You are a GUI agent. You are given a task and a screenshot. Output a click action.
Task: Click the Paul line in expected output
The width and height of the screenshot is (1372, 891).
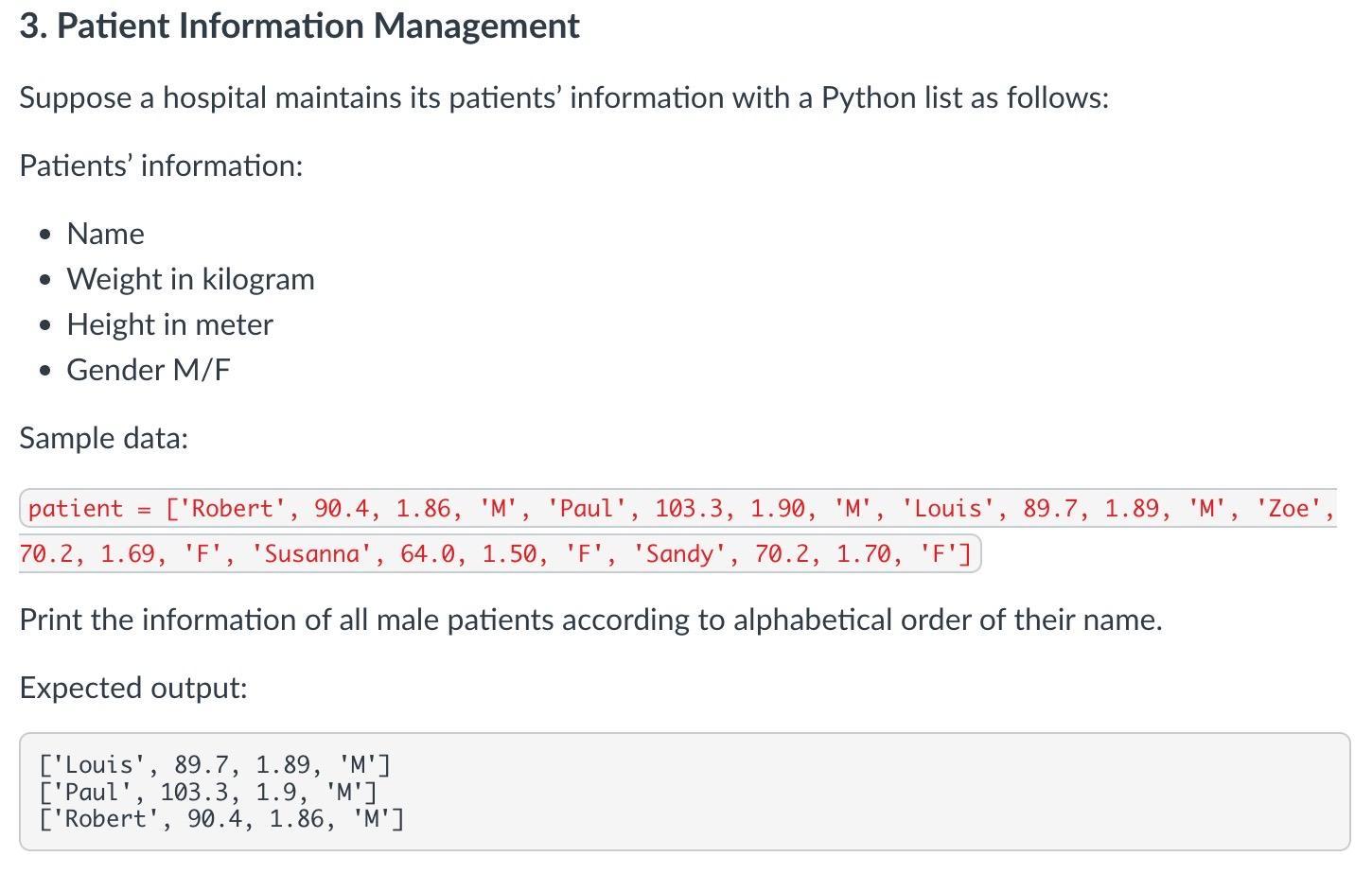tap(207, 792)
